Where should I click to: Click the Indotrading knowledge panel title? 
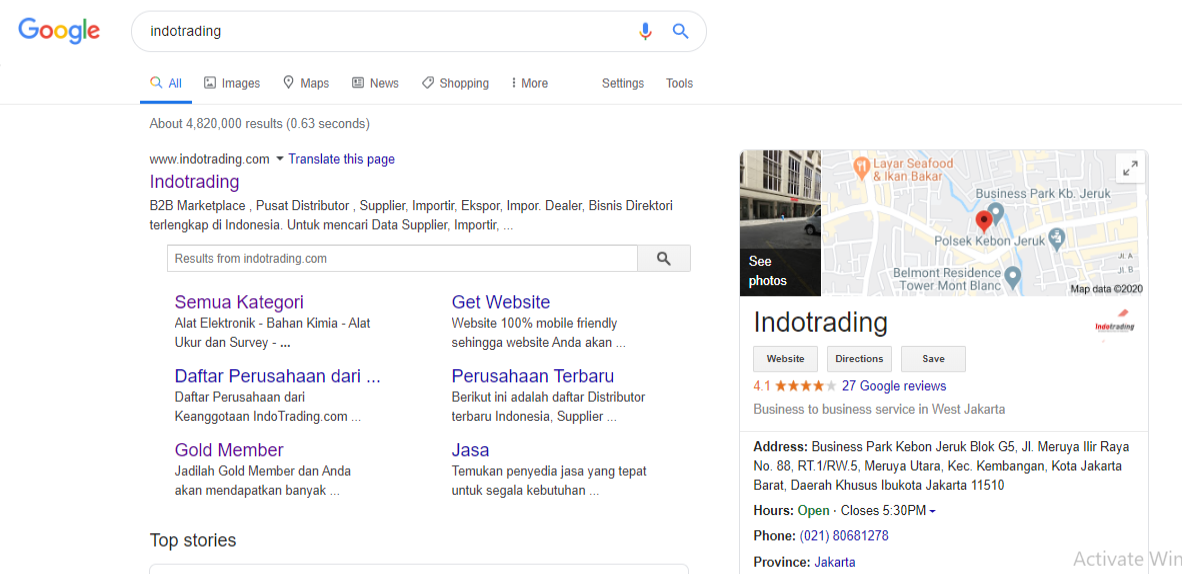pos(820,322)
